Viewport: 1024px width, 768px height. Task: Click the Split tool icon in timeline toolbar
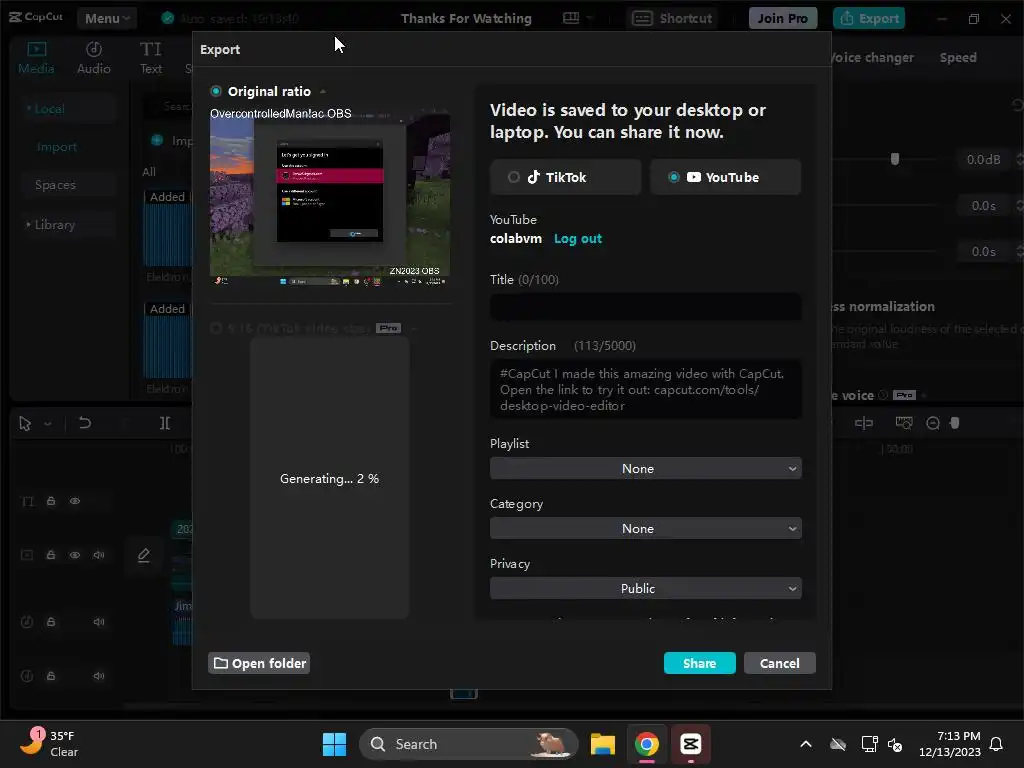click(165, 423)
